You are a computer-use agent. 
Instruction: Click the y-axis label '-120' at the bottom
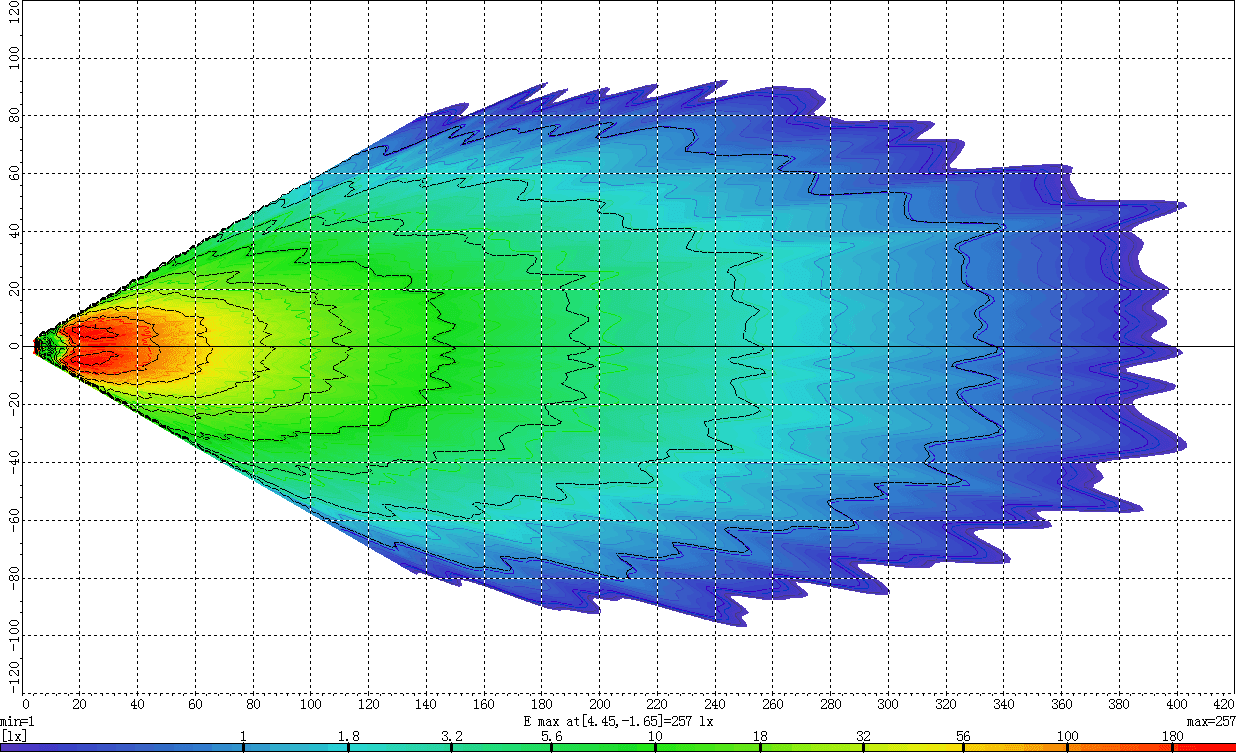click(x=11, y=679)
